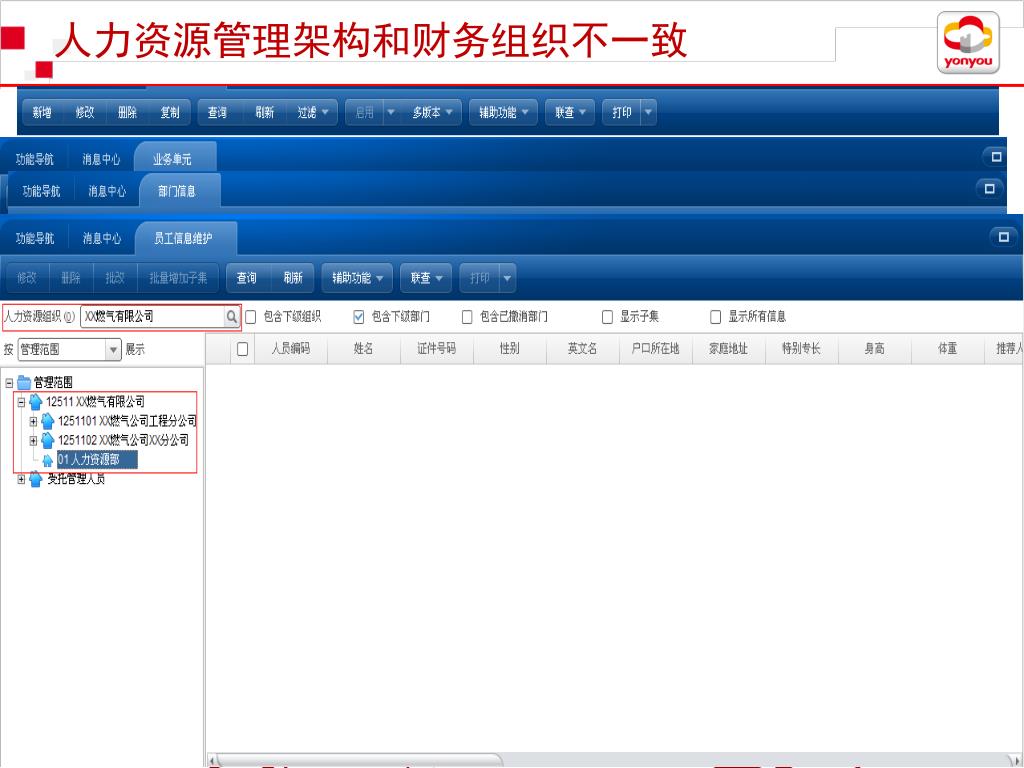1024x768 pixels.
Task: Open 消息中心 tab in 部门信息 window
Action: (107, 191)
